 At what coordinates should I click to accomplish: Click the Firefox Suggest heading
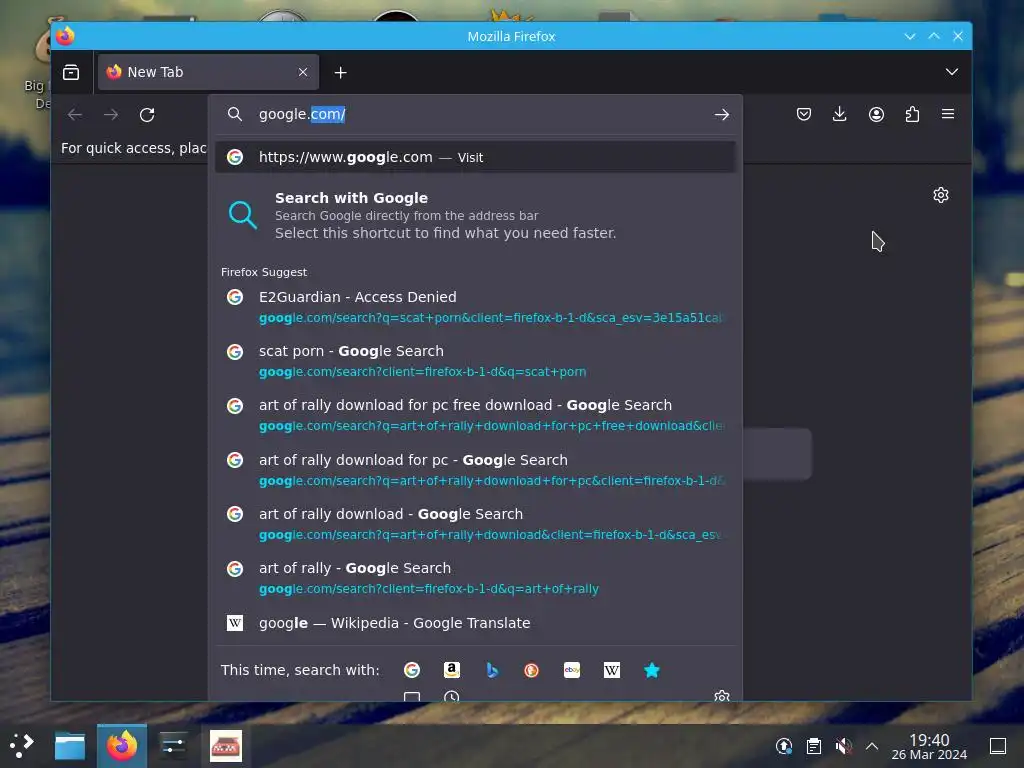click(x=264, y=272)
